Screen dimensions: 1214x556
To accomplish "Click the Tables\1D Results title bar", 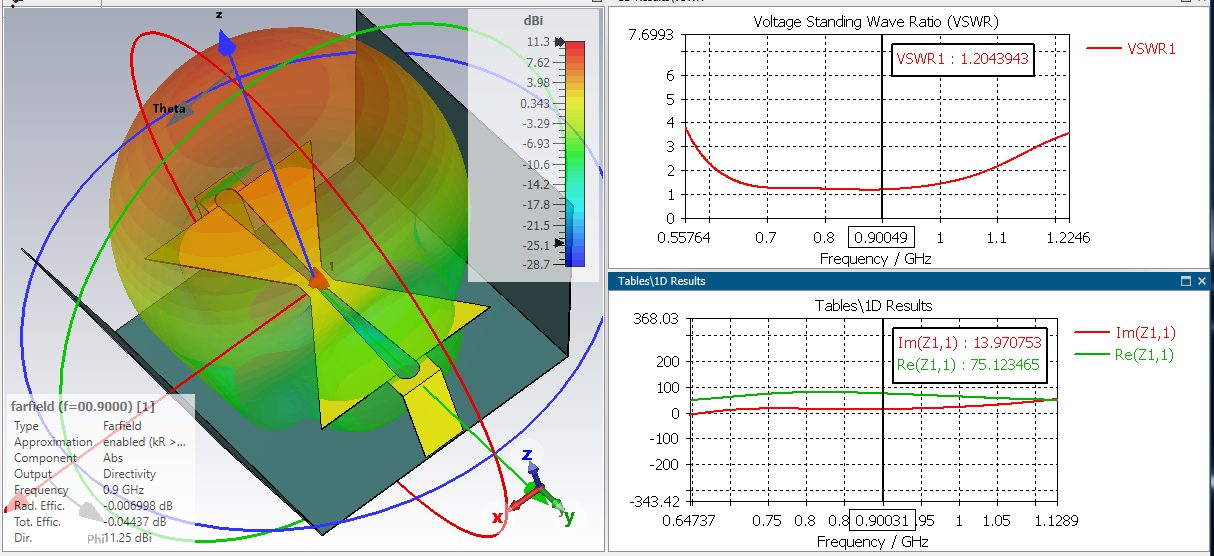I will [910, 281].
